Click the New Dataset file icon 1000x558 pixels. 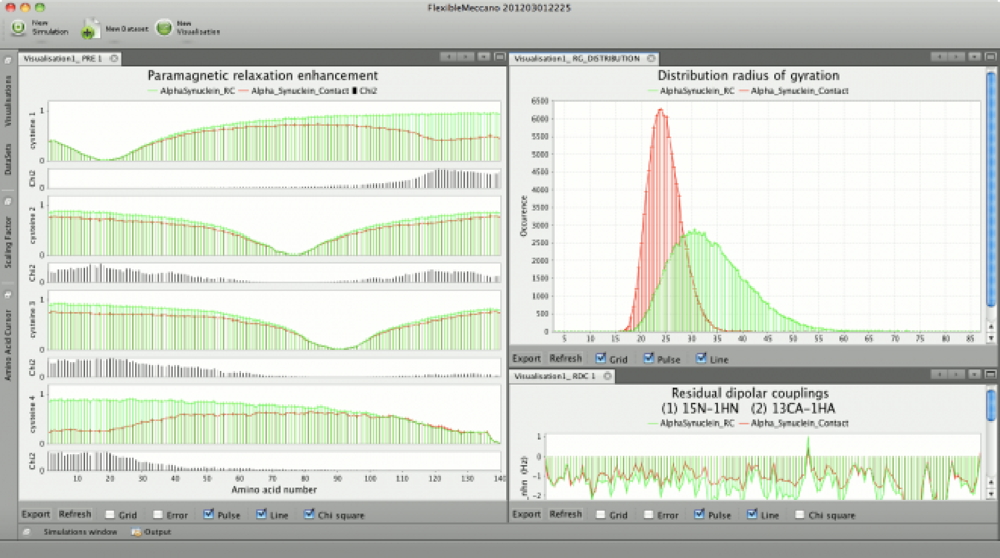88,29
